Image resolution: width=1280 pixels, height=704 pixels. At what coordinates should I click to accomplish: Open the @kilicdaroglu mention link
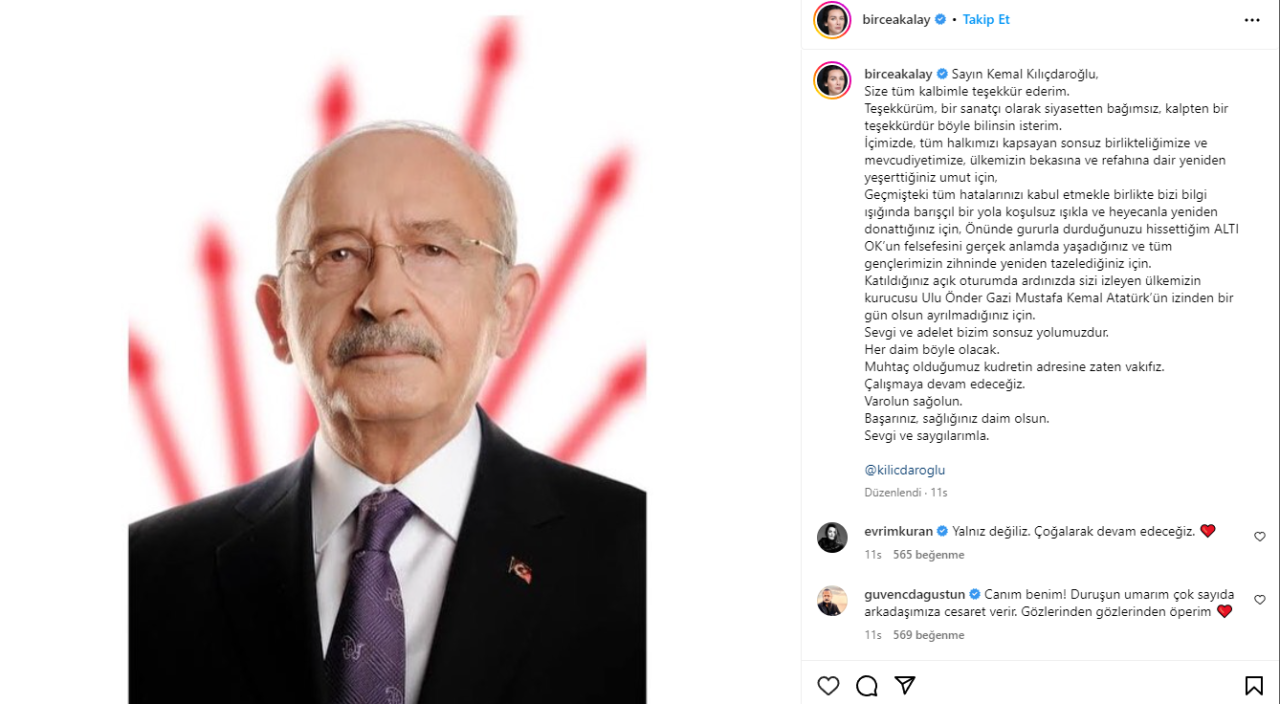[x=904, y=470]
